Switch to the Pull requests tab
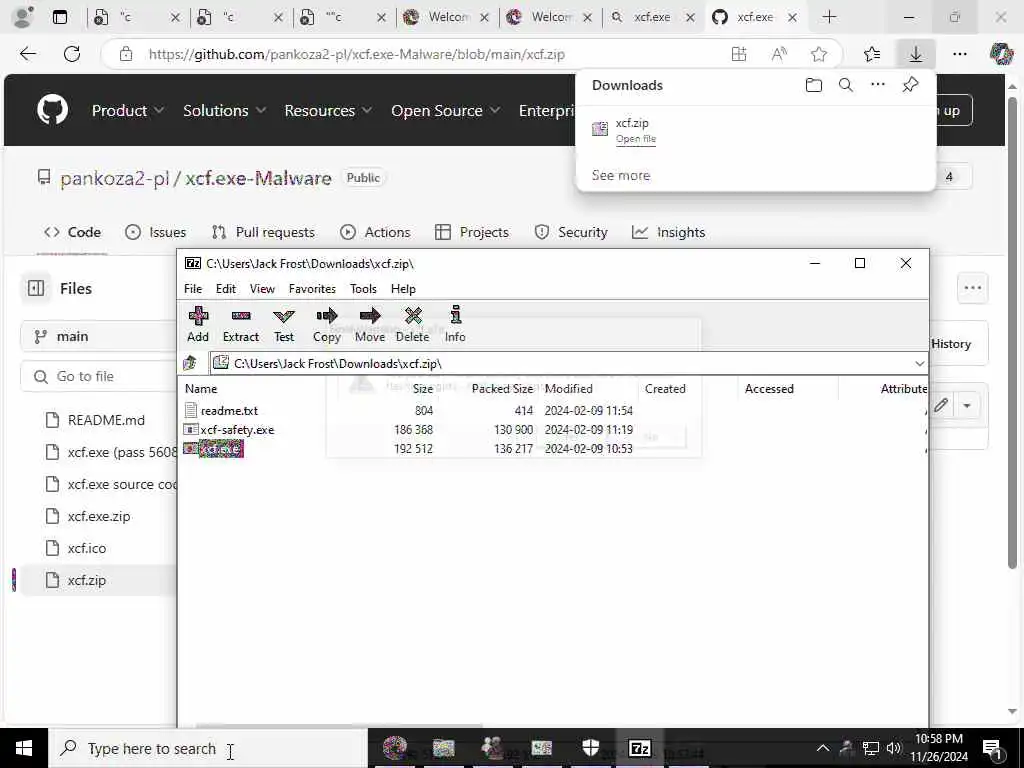 click(x=263, y=232)
